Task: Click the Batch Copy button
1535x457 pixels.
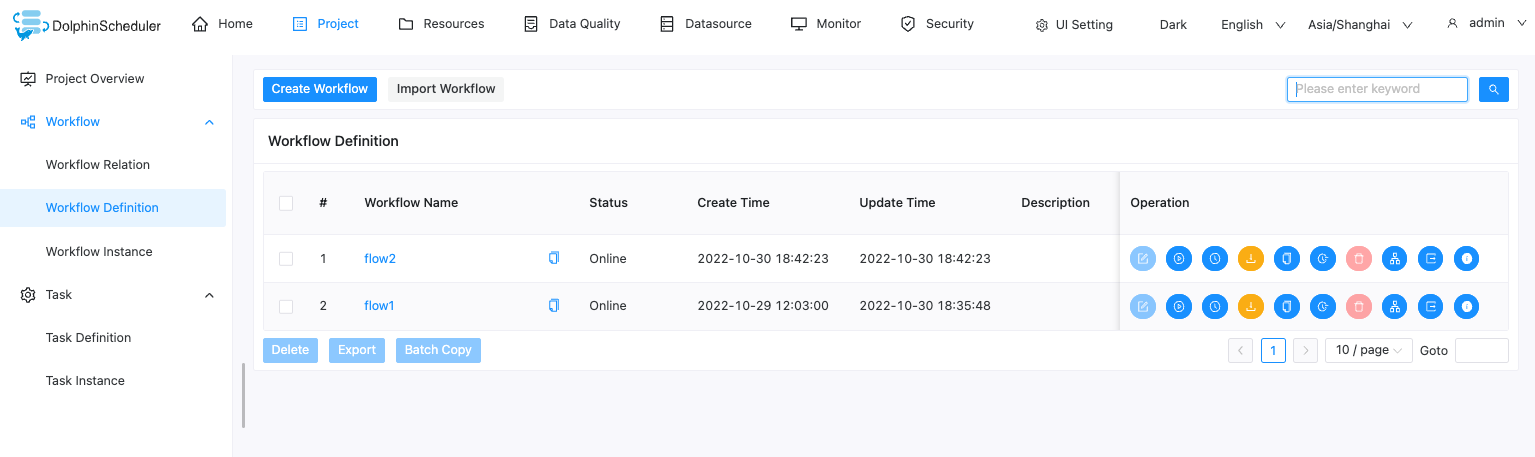Action: [x=438, y=350]
